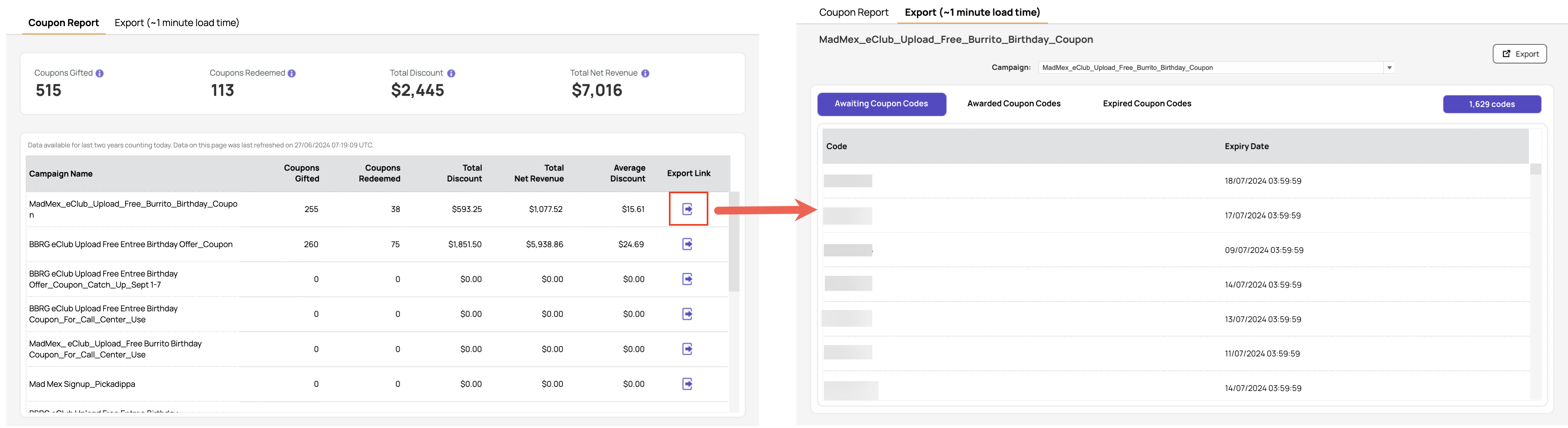Show info tooltip for Total Discount
This screenshot has height=428, width=1568.
pyautogui.click(x=451, y=74)
